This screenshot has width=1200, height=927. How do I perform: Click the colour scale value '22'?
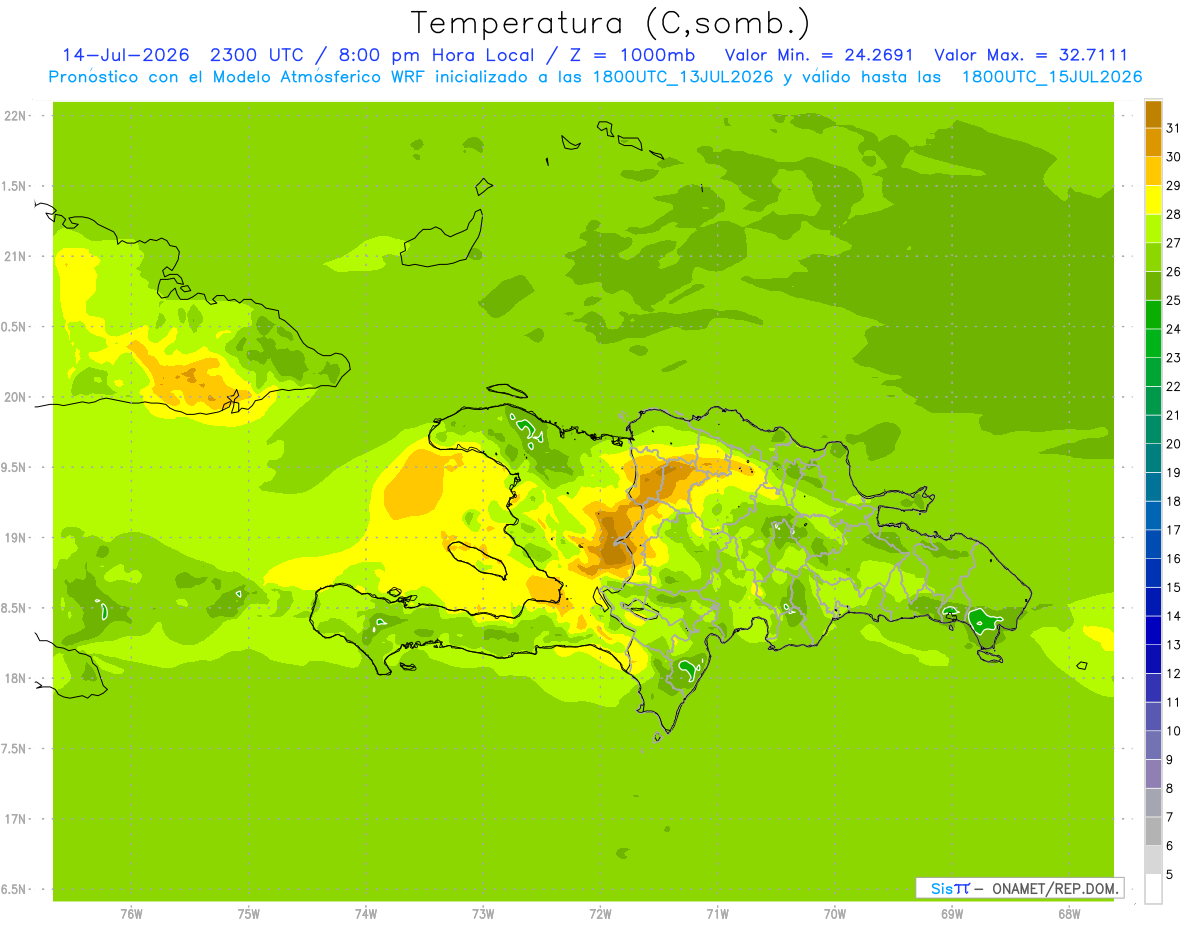[1174, 386]
